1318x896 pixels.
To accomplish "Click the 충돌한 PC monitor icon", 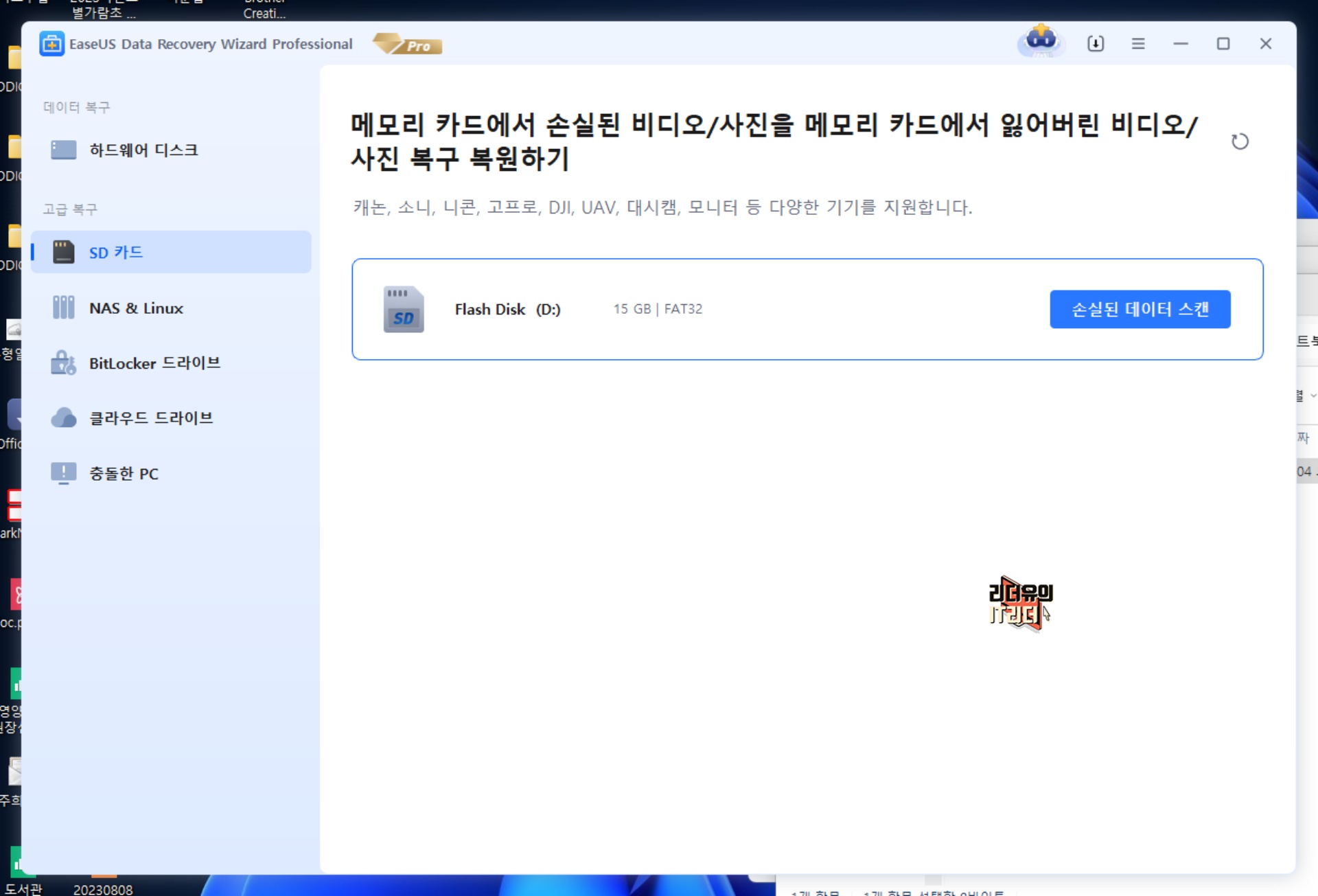I will pos(63,473).
